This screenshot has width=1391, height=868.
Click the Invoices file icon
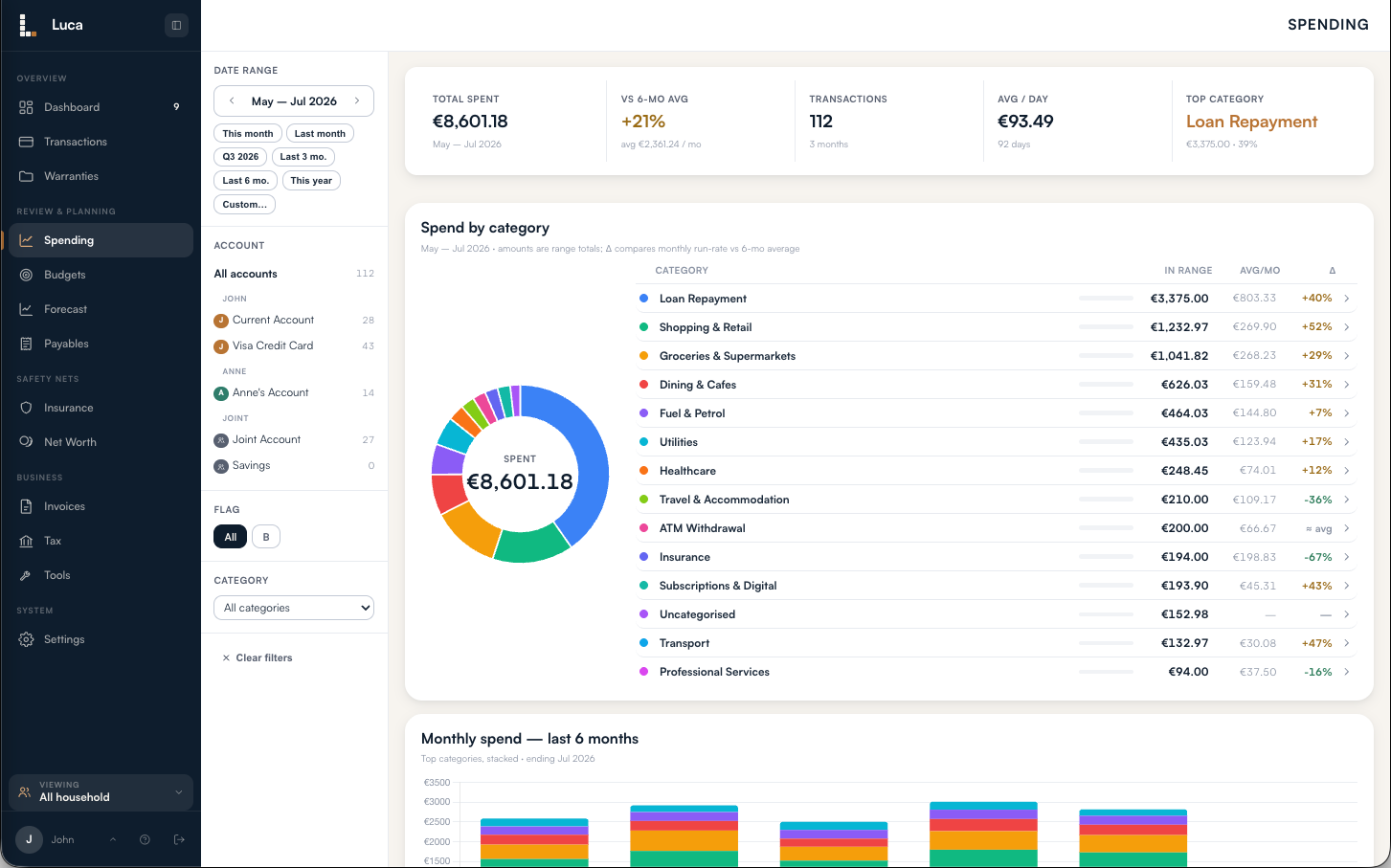pos(26,506)
